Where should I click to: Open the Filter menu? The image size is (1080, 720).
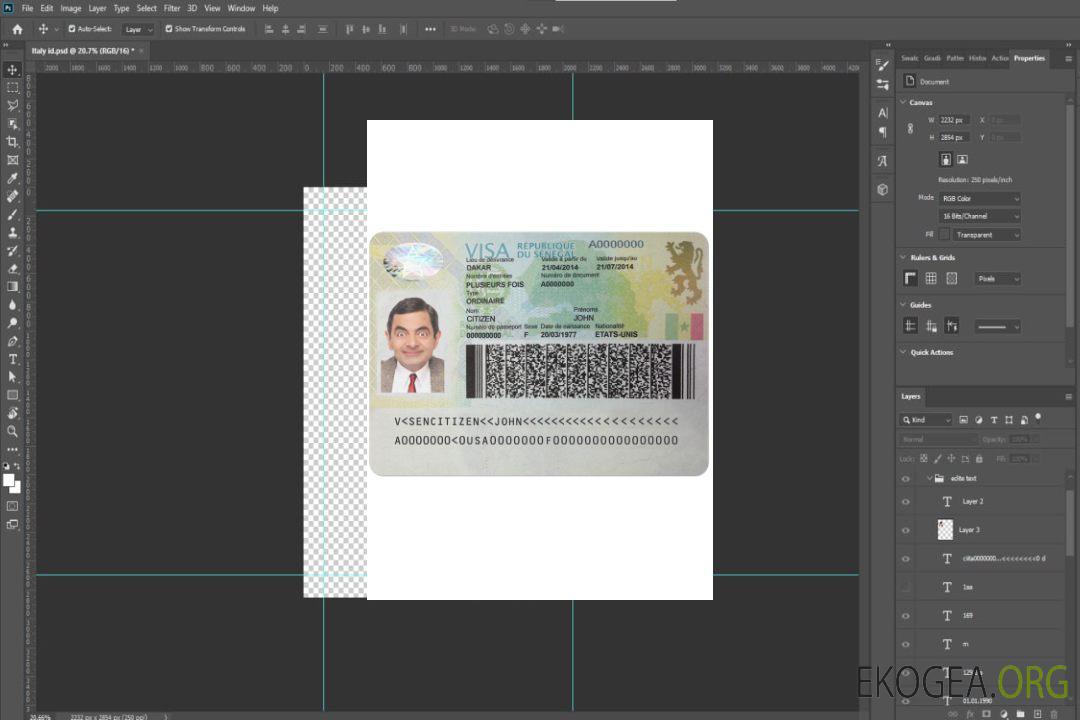pos(172,8)
